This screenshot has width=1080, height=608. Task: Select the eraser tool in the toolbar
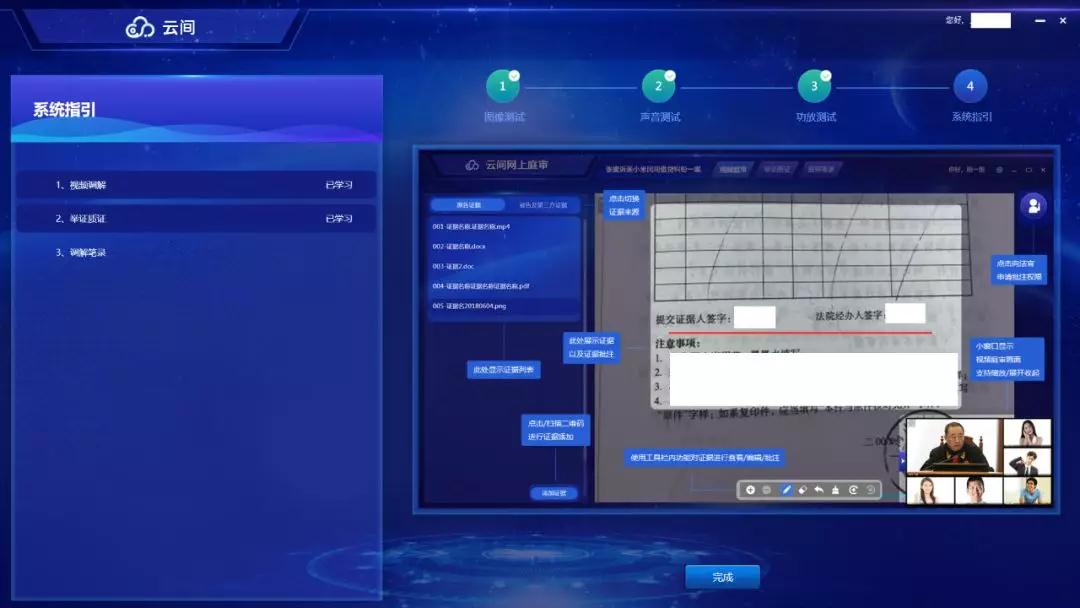point(802,490)
